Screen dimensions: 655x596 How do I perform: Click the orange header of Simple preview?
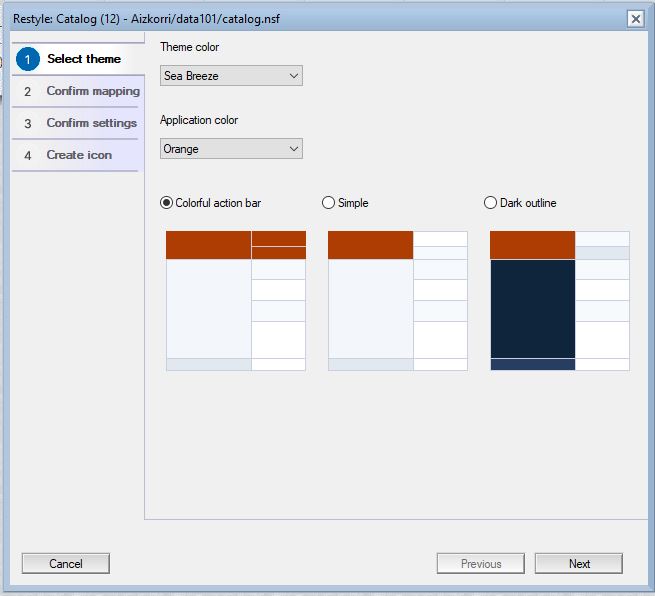370,245
